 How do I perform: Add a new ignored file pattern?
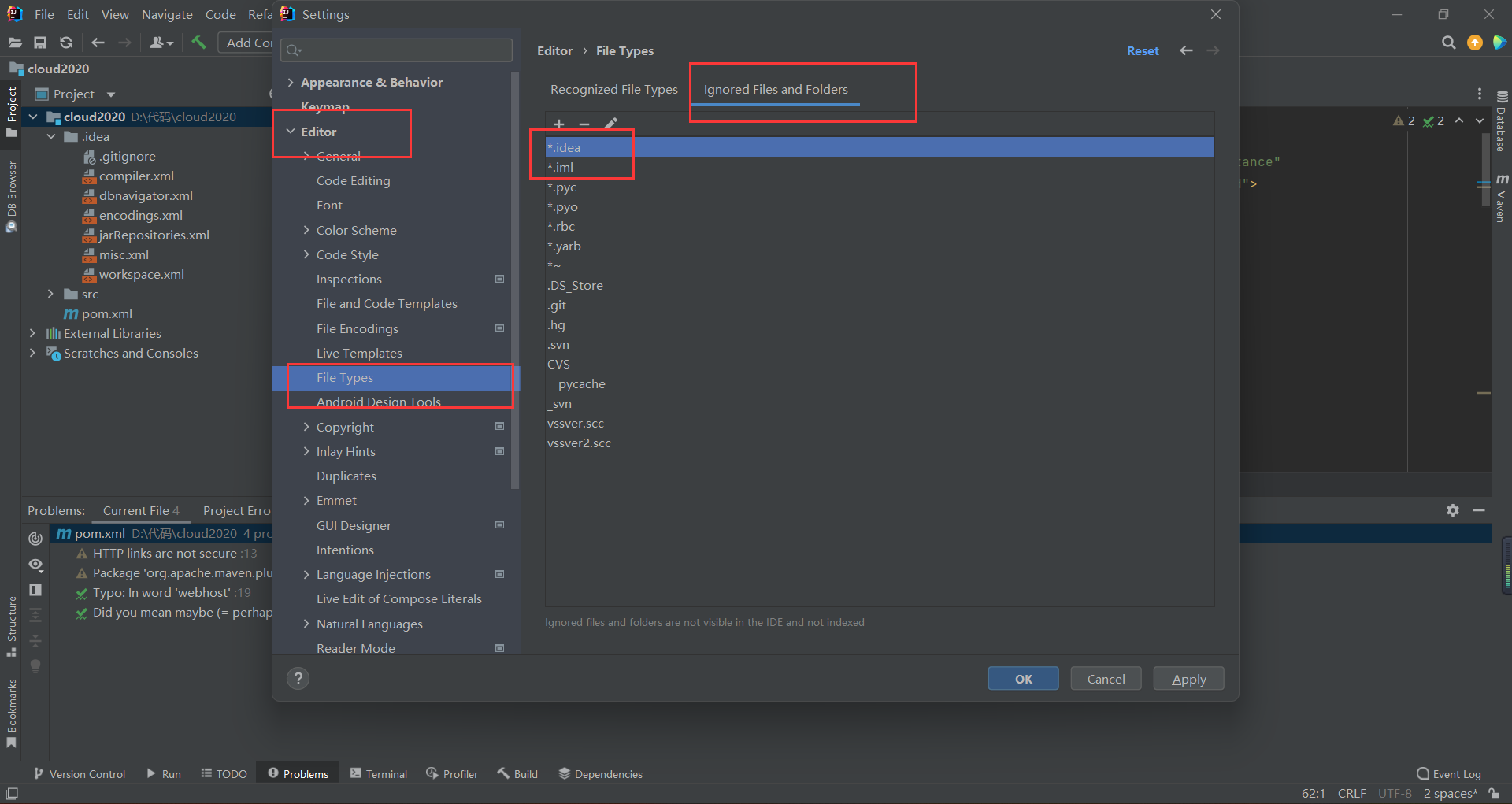[559, 124]
